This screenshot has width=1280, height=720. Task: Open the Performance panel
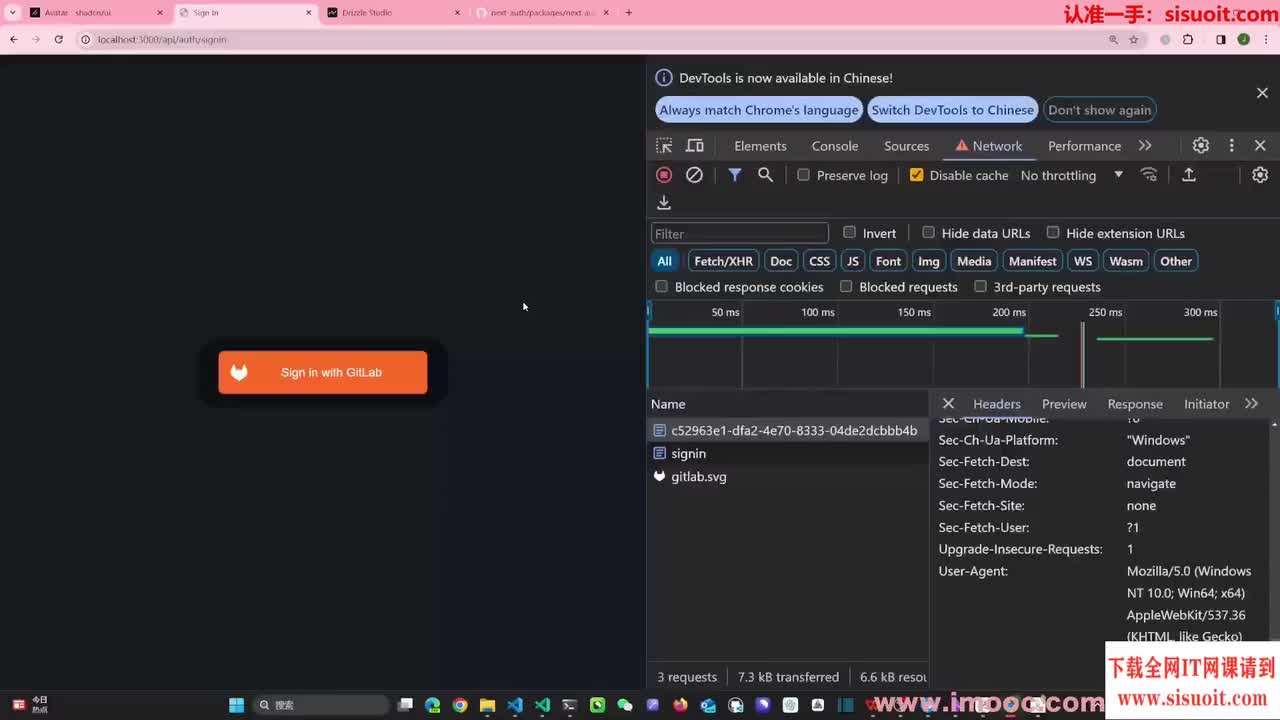(1084, 146)
